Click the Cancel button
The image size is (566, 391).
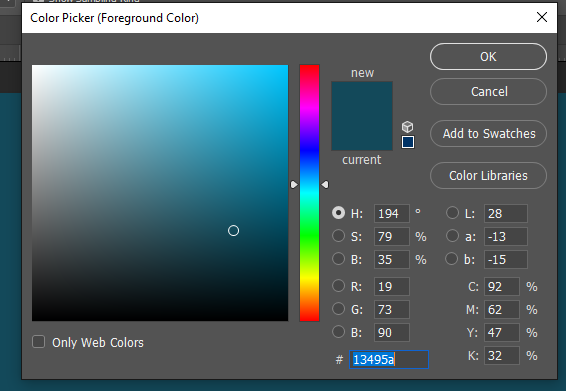488,92
